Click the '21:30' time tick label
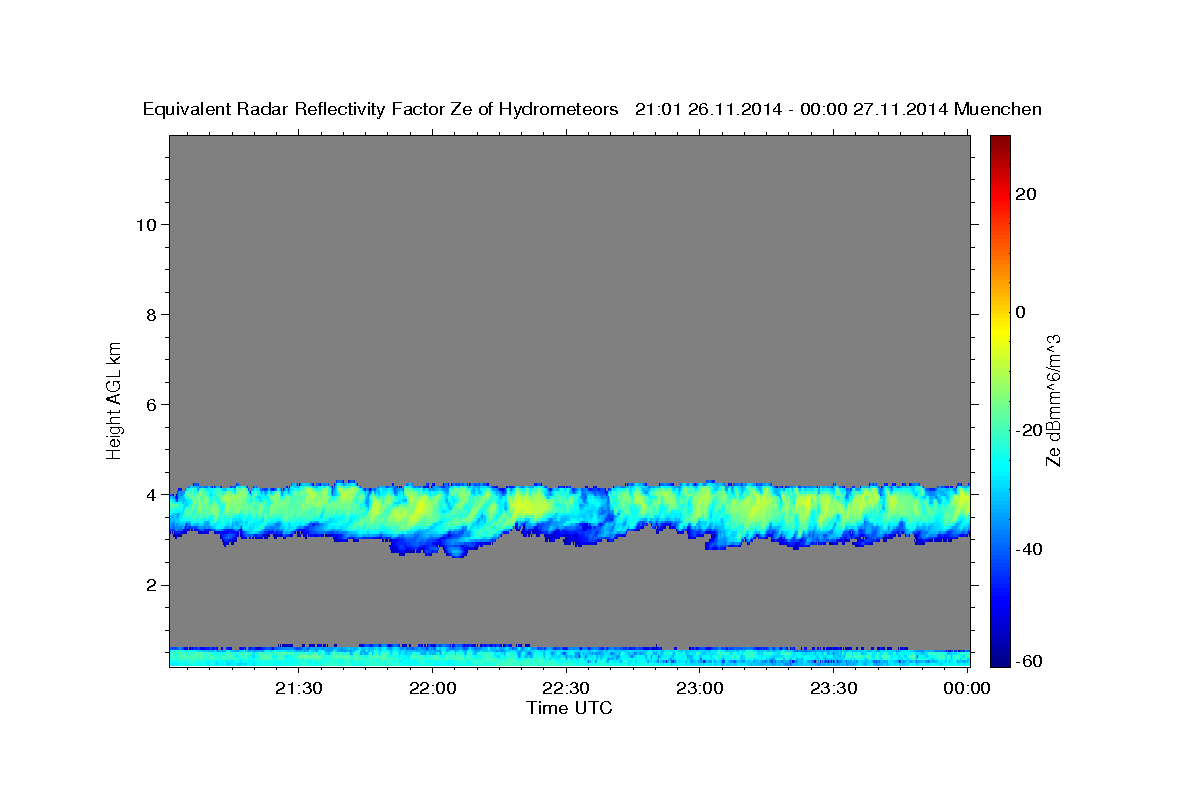 pyautogui.click(x=298, y=688)
